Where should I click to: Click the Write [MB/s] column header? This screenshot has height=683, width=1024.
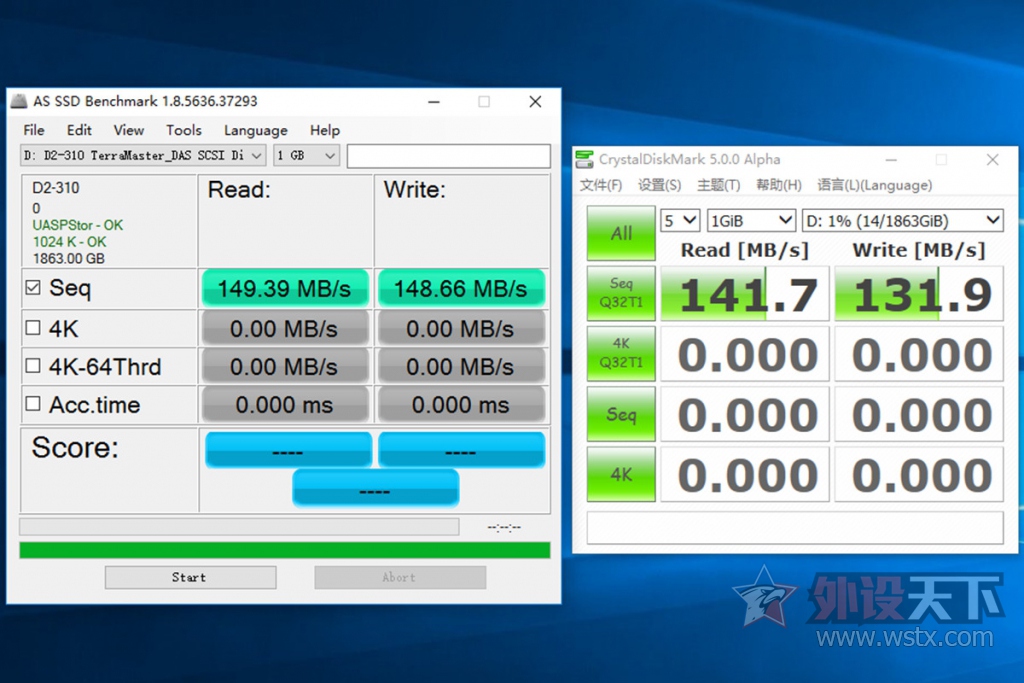point(918,250)
